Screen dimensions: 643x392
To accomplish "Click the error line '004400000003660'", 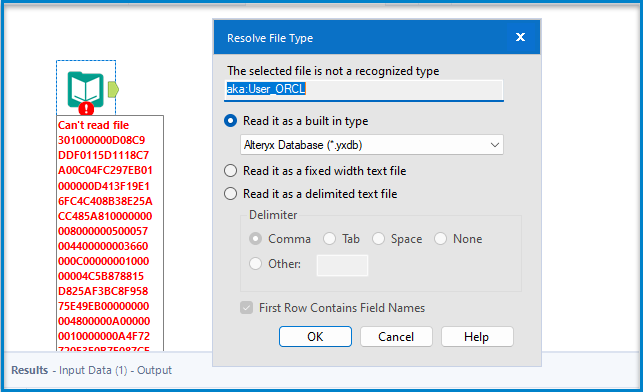I will [x=103, y=246].
